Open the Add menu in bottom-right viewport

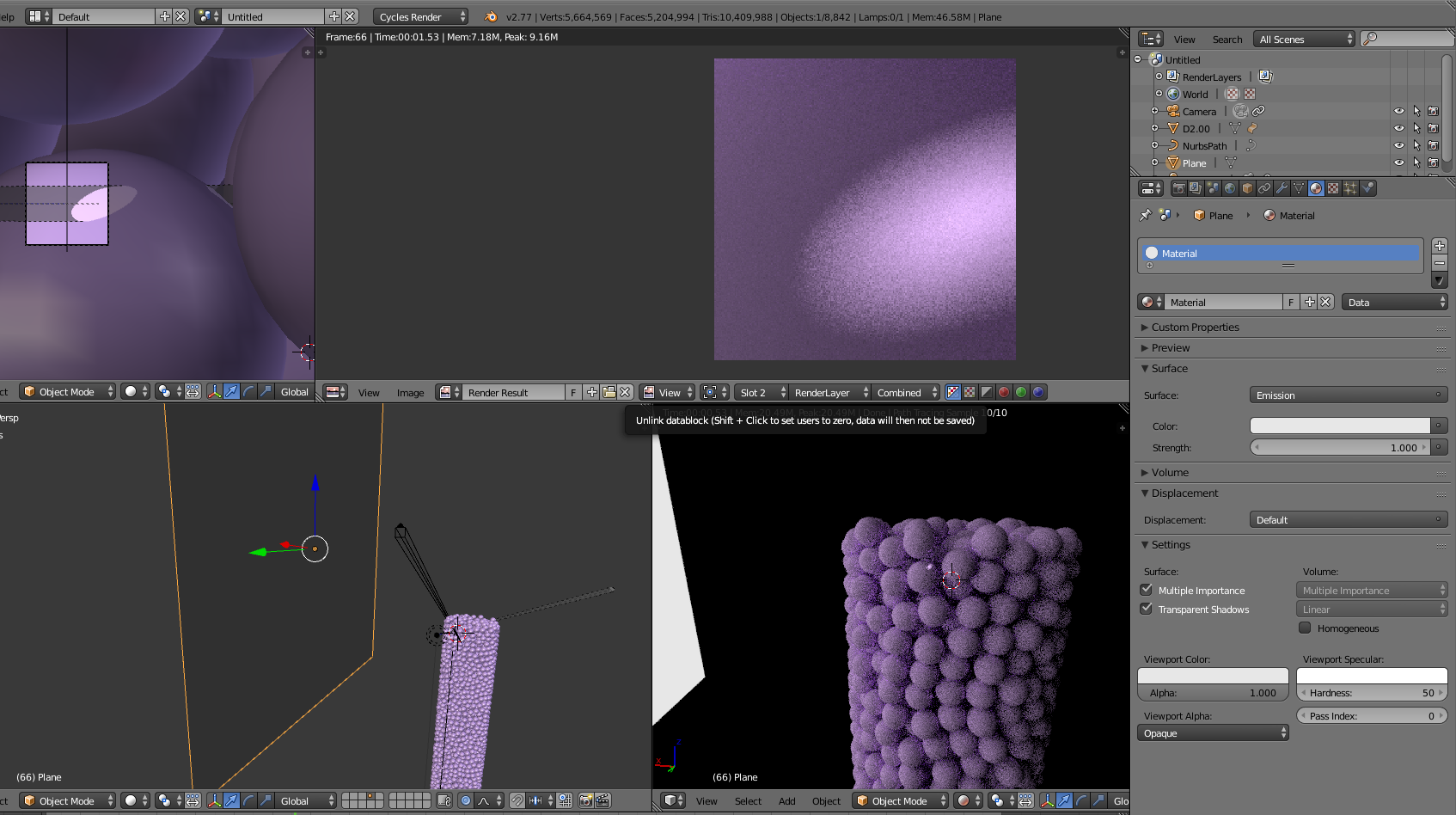coord(786,800)
